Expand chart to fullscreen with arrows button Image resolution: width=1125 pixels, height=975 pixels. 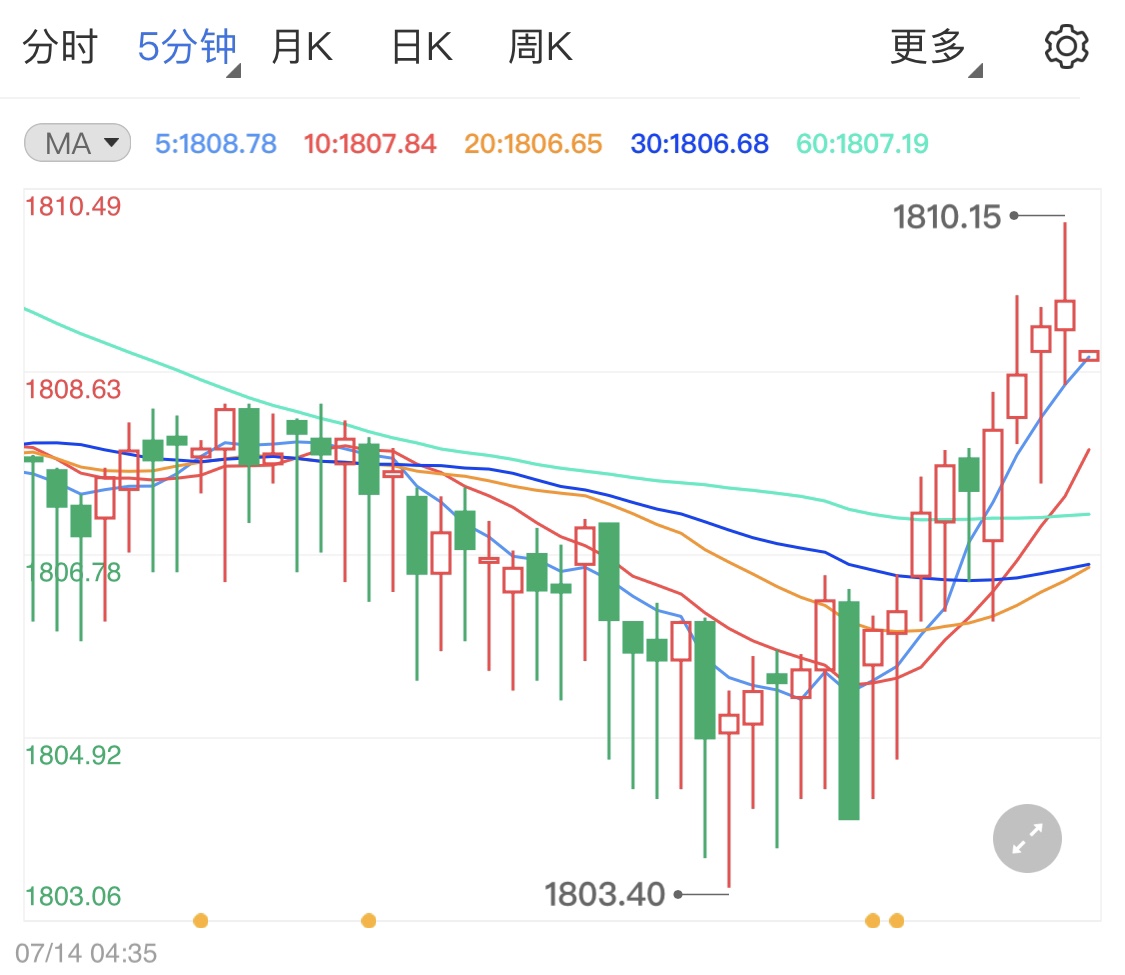(x=1027, y=838)
